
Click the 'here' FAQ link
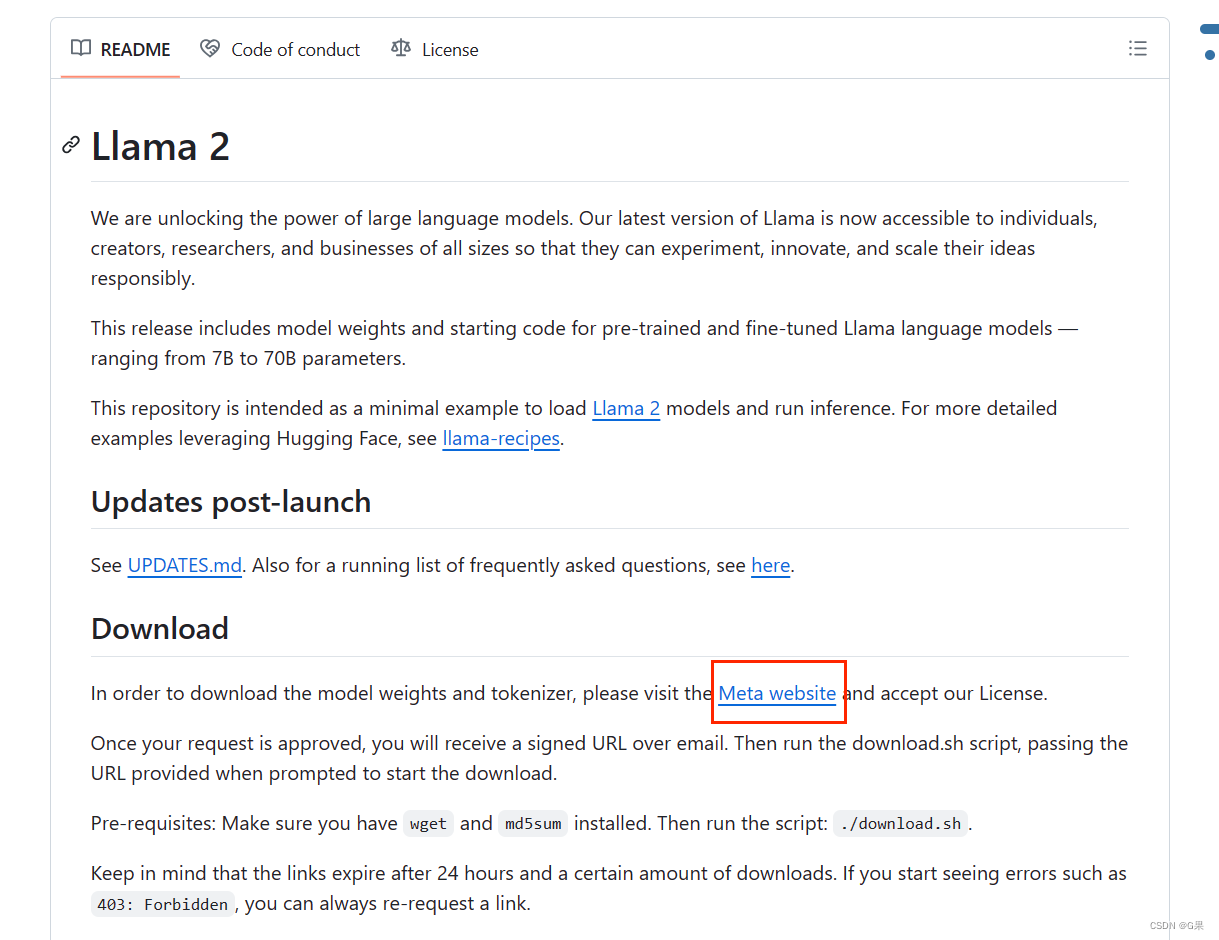771,565
